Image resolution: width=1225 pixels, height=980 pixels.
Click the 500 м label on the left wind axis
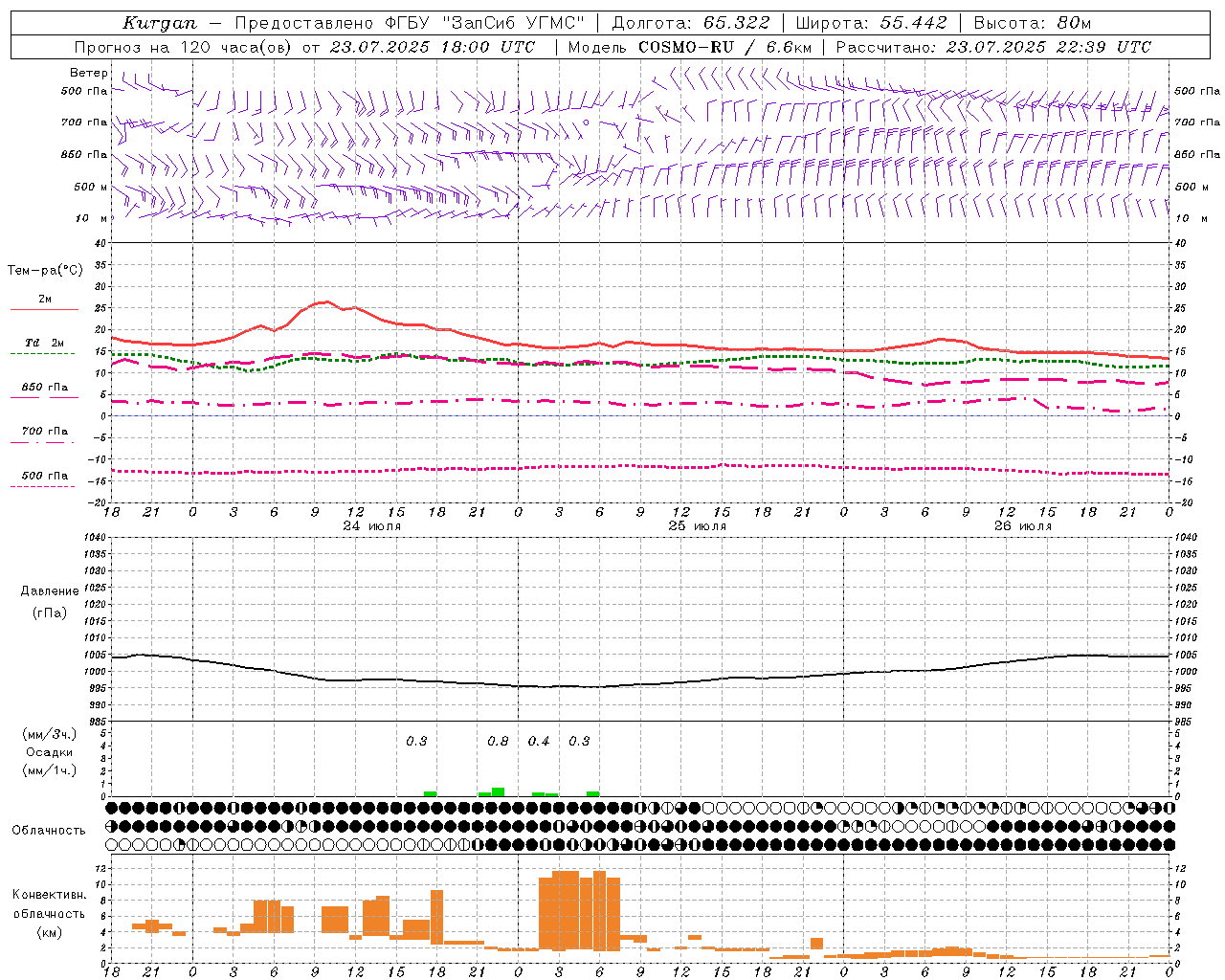[91, 187]
